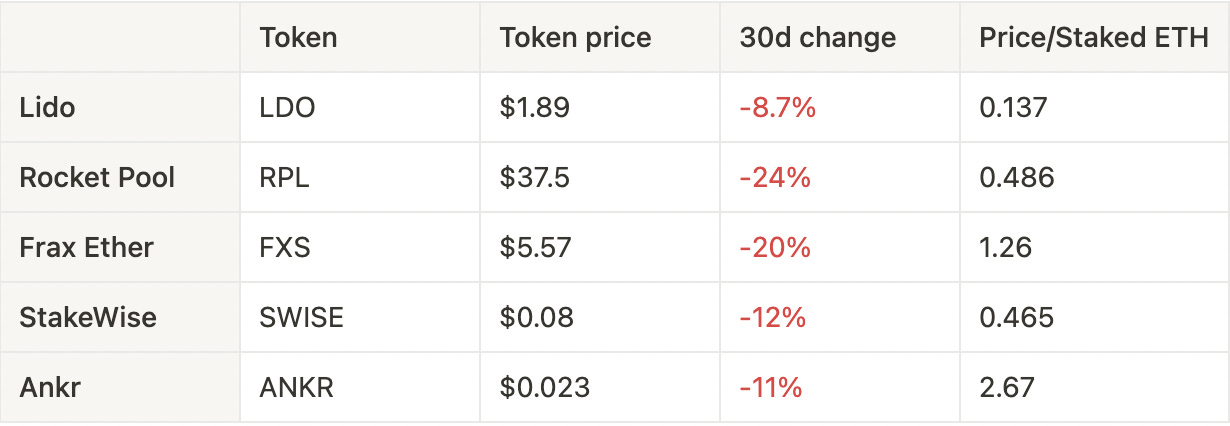This screenshot has height=426, width=1230.
Task: Click the -24% change value
Action: click(774, 177)
